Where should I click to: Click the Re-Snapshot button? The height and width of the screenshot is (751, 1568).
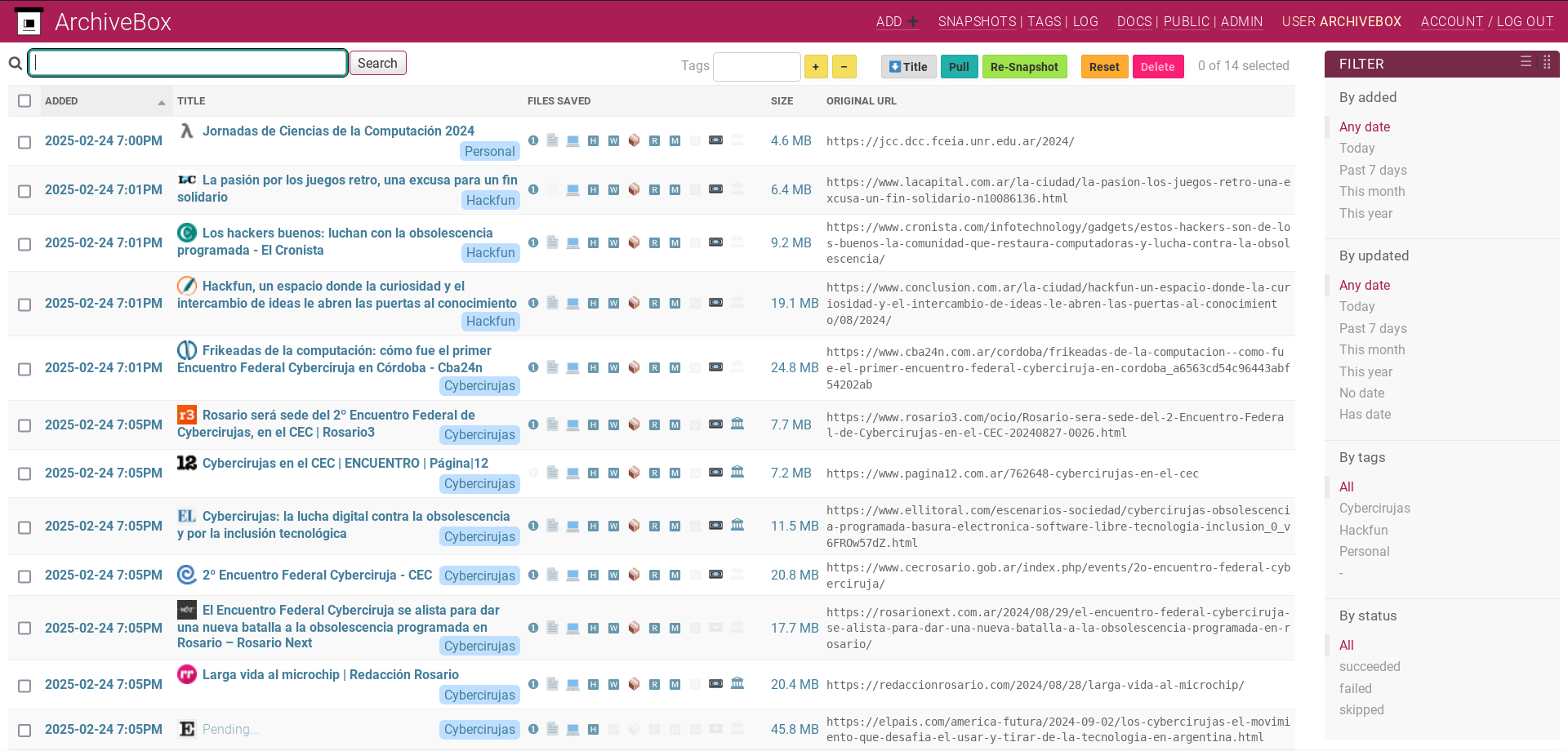click(x=1024, y=67)
